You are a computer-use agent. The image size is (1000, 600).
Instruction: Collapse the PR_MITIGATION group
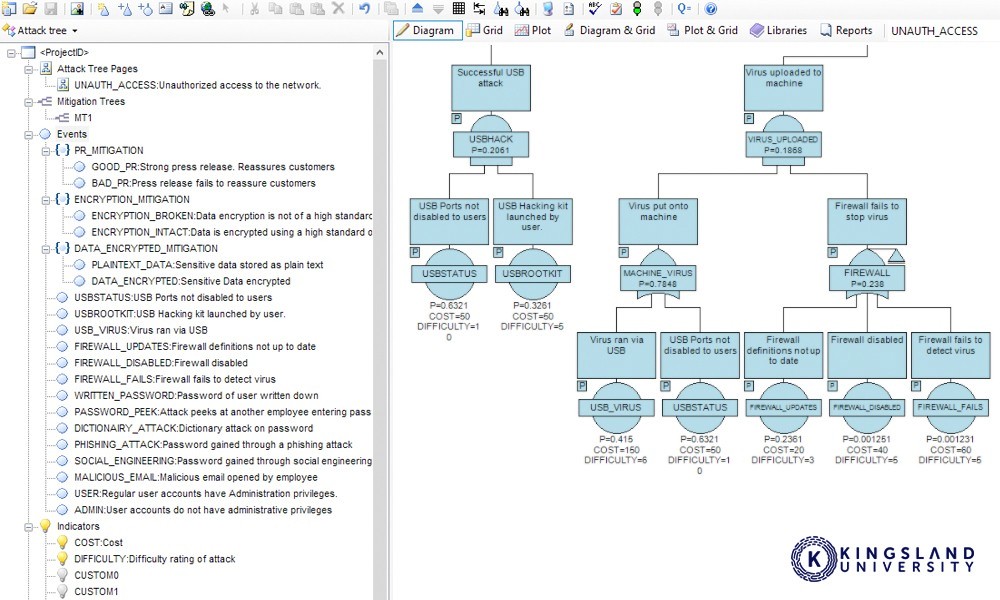[x=45, y=151]
